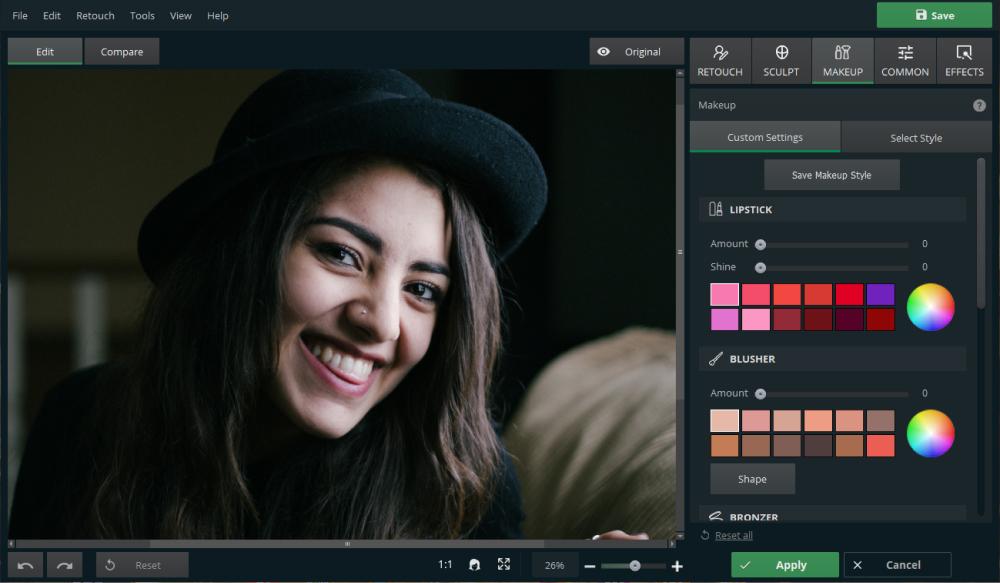This screenshot has height=583, width=1000.
Task: Click the Save Makeup Style button
Action: coord(831,175)
